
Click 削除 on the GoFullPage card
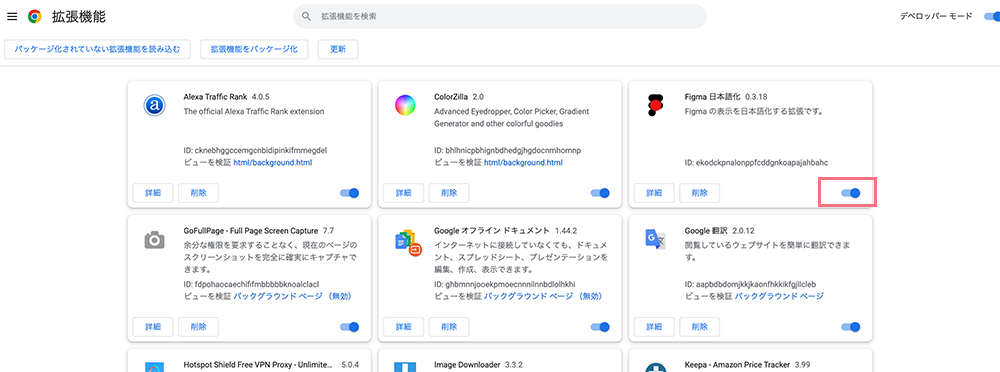(x=198, y=327)
